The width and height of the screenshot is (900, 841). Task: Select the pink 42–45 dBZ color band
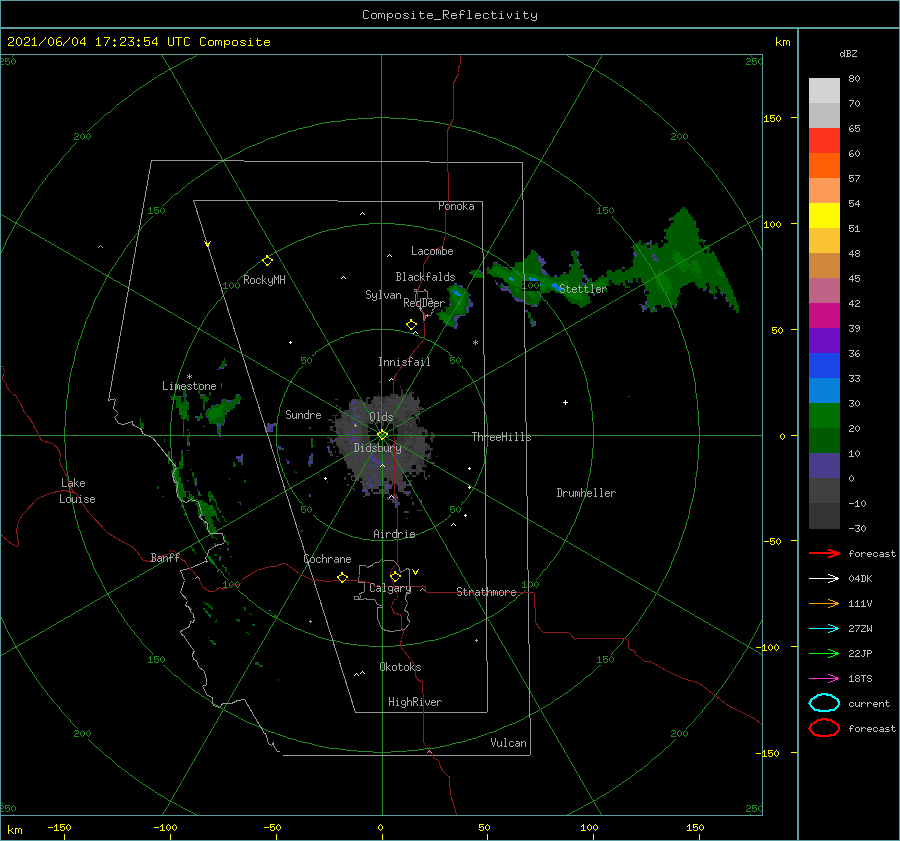[824, 291]
